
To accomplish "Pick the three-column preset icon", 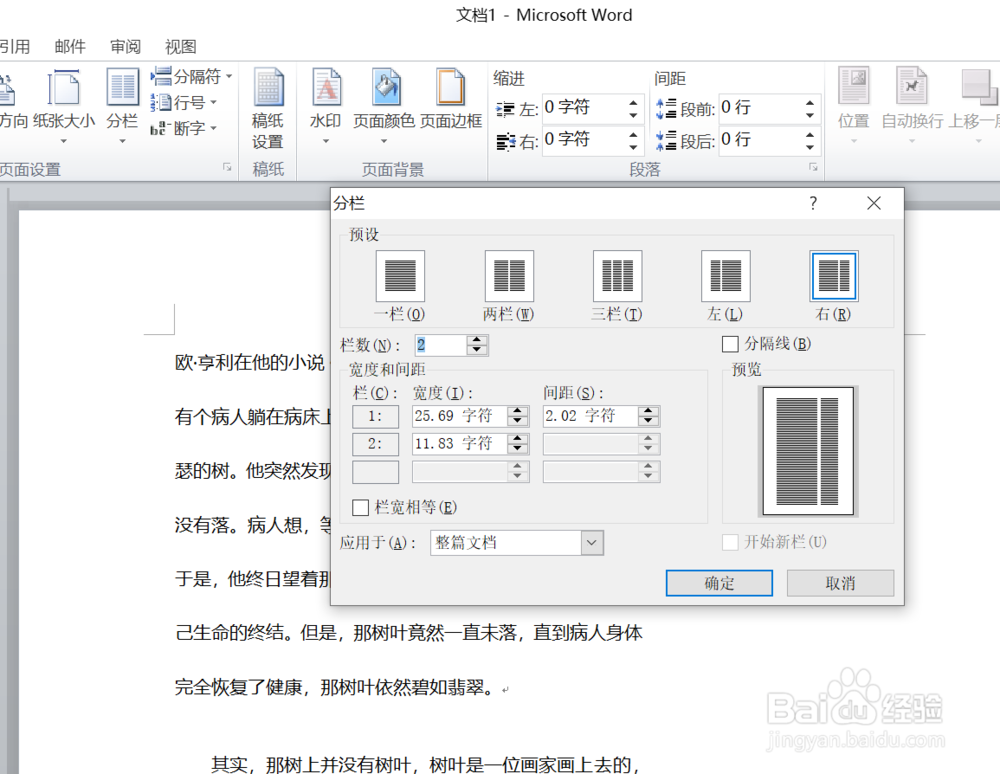I will (617, 276).
